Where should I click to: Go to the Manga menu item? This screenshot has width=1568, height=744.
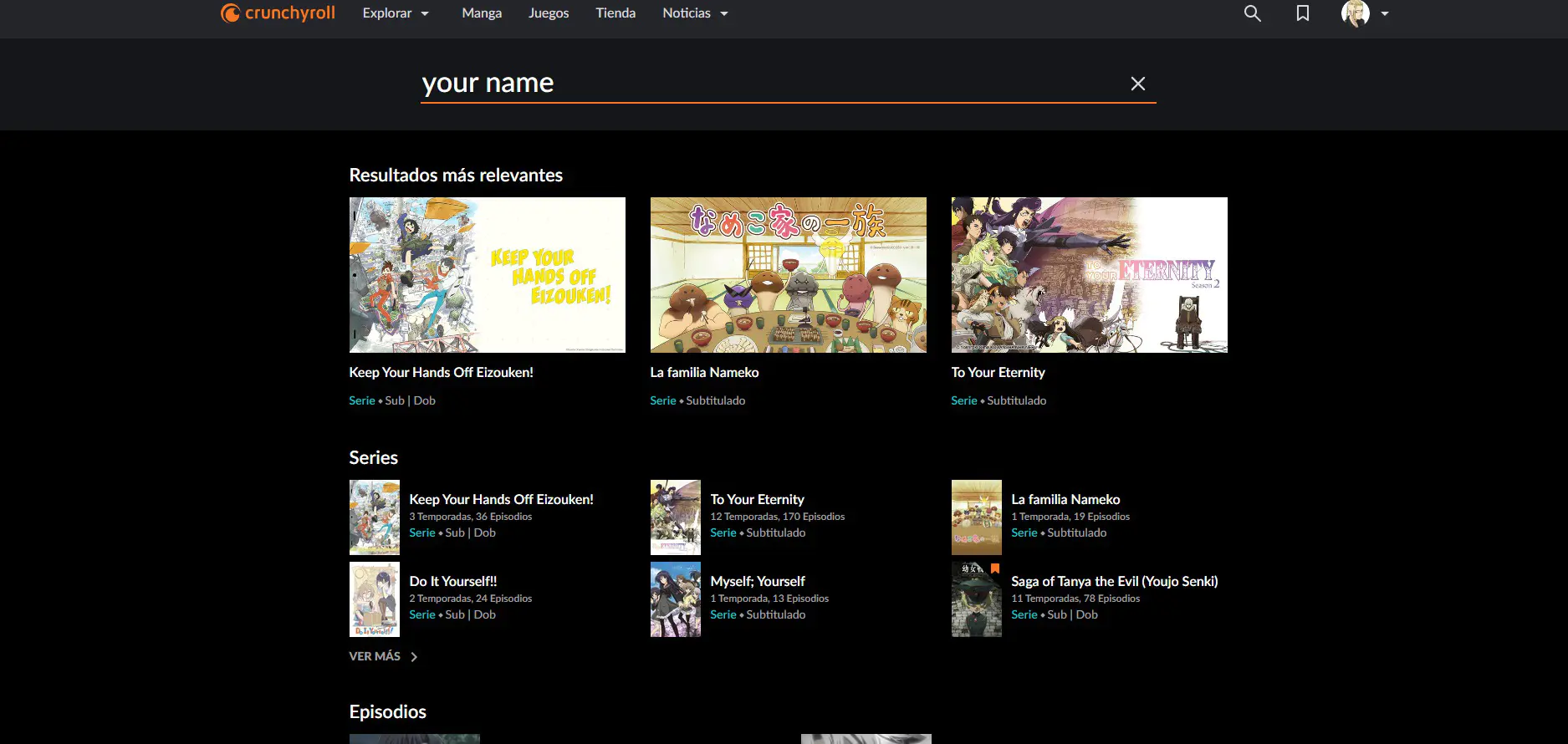coord(482,13)
